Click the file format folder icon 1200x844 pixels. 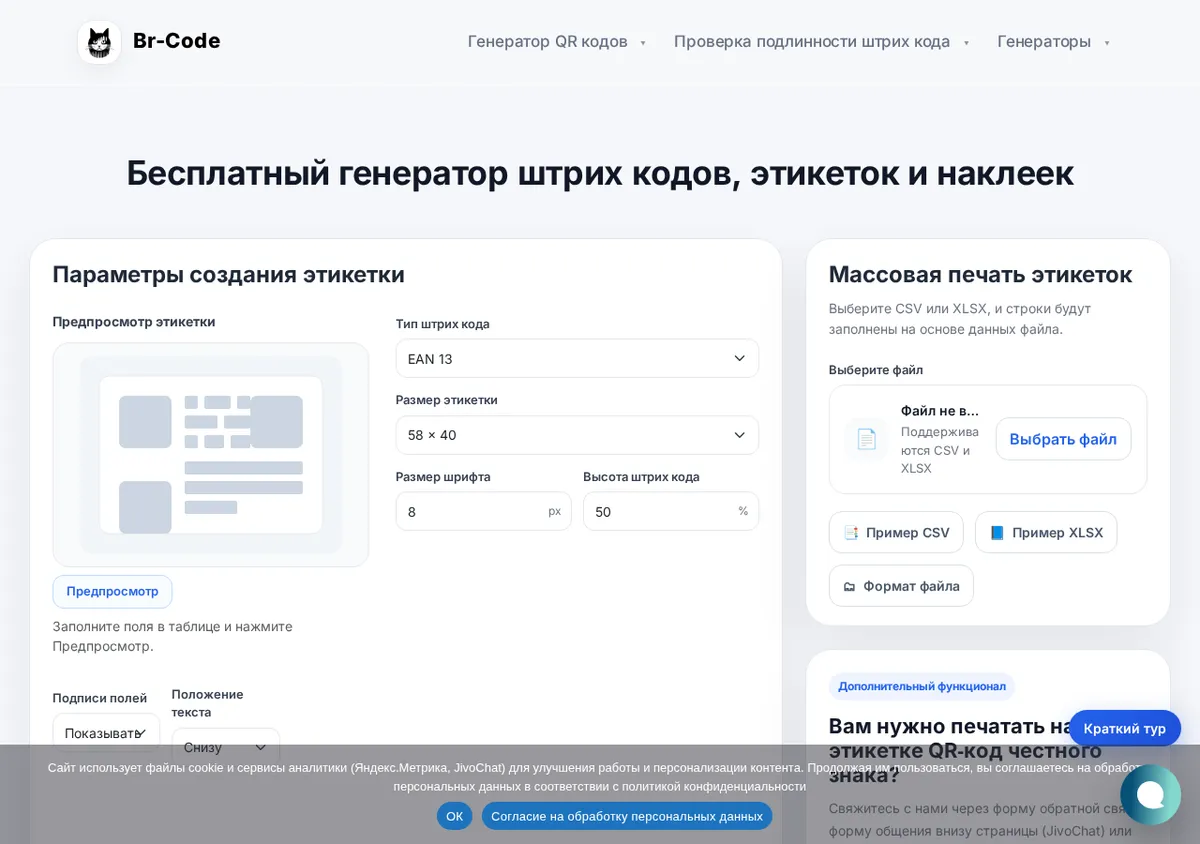click(x=849, y=586)
